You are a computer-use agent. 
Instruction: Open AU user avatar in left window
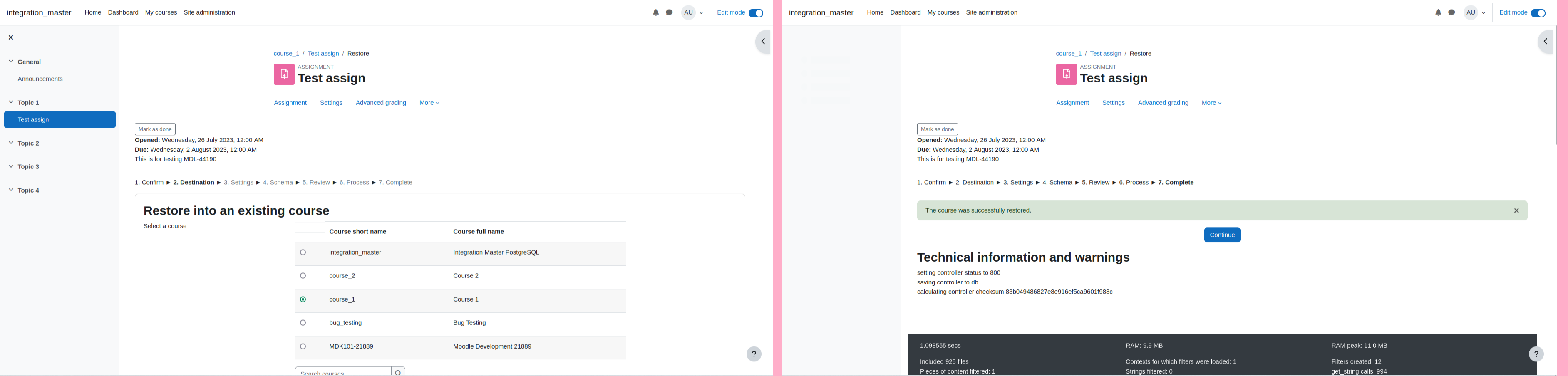pyautogui.click(x=688, y=13)
